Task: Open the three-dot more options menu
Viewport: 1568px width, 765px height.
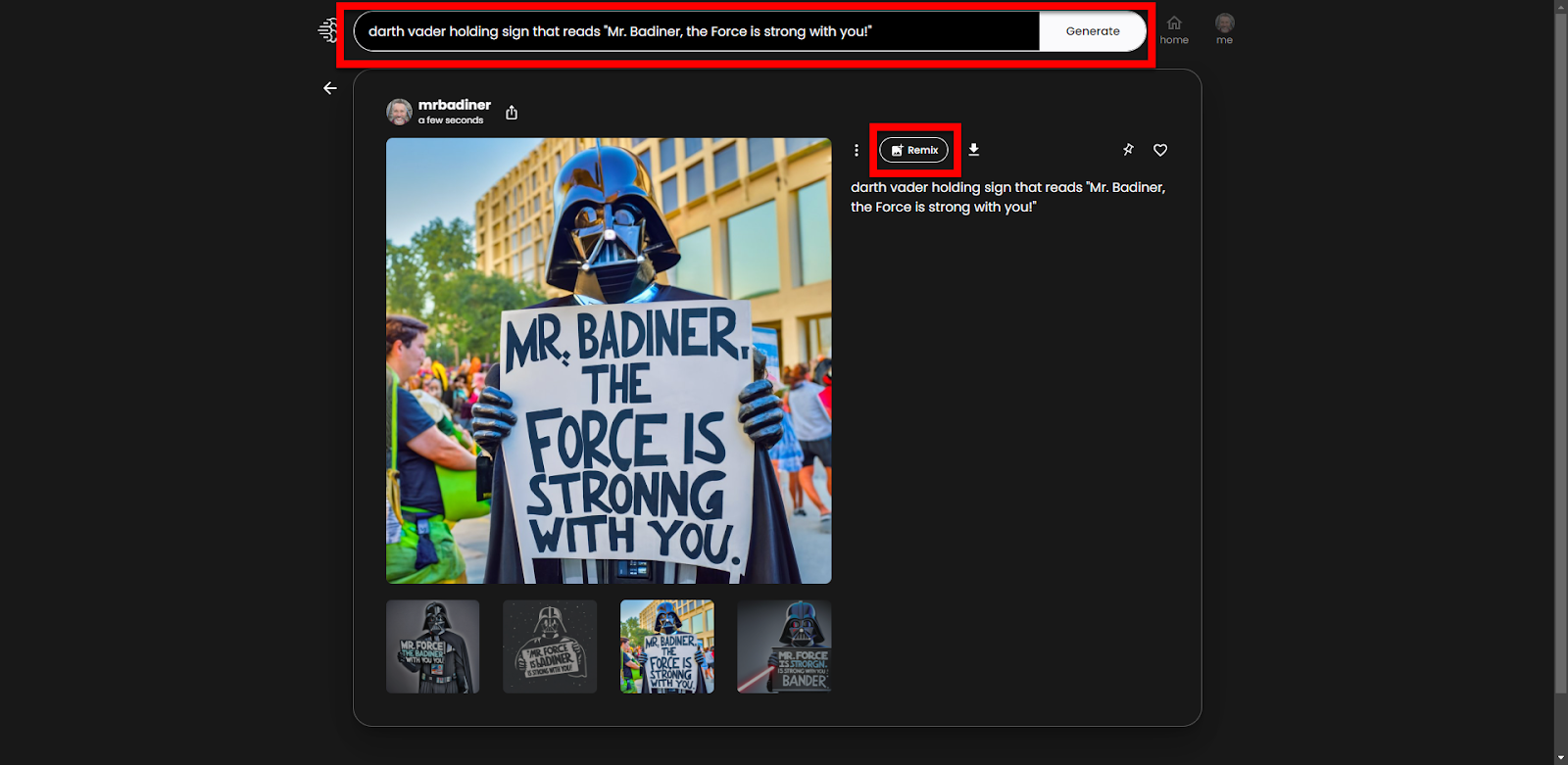Action: tap(857, 150)
